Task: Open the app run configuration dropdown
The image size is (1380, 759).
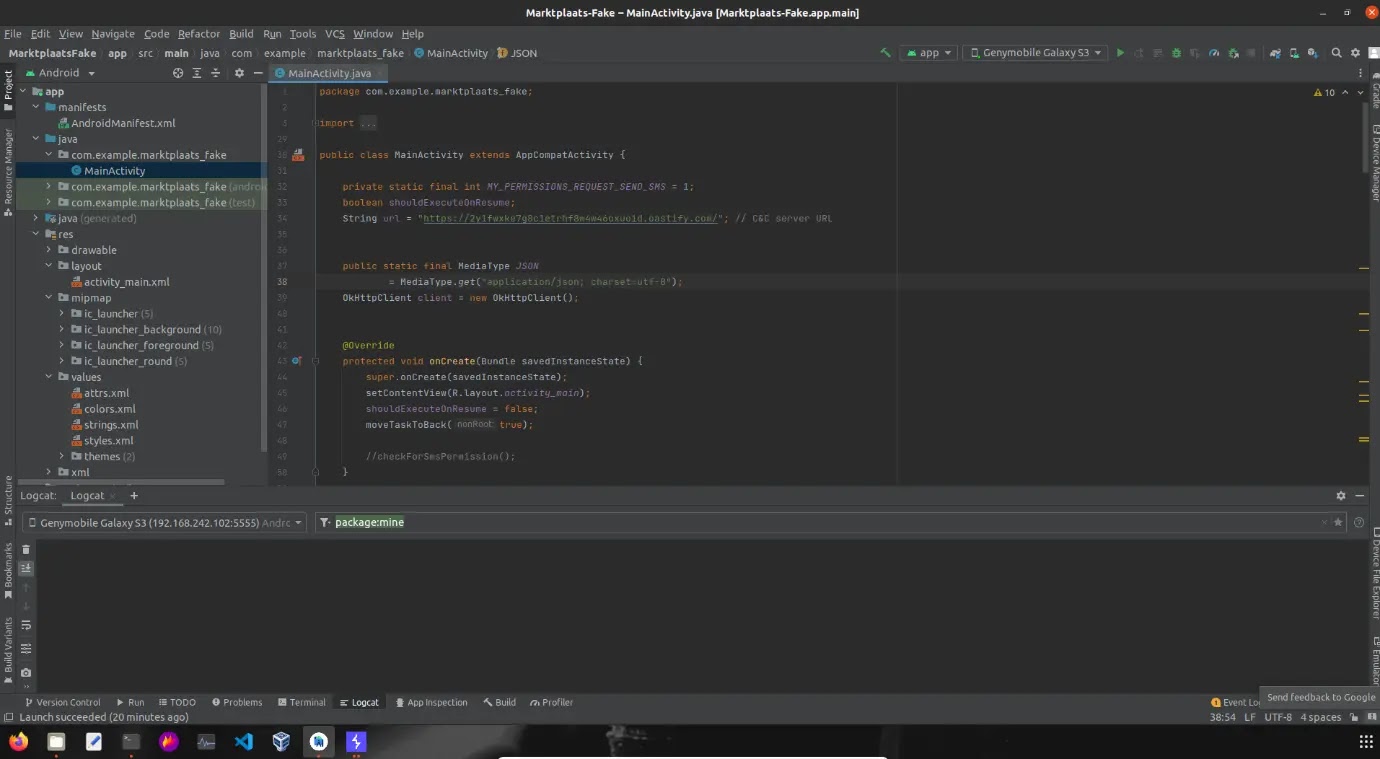Action: [x=930, y=53]
